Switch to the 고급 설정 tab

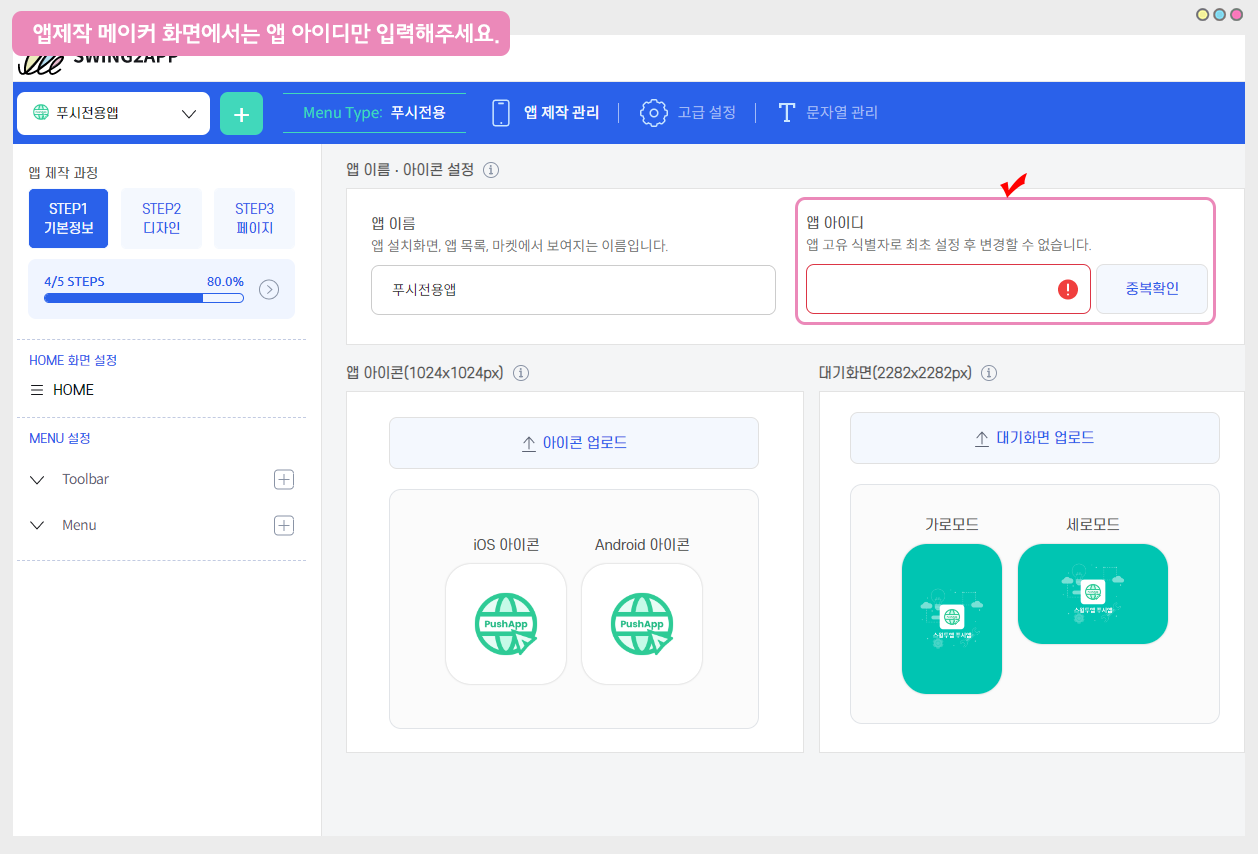688,113
